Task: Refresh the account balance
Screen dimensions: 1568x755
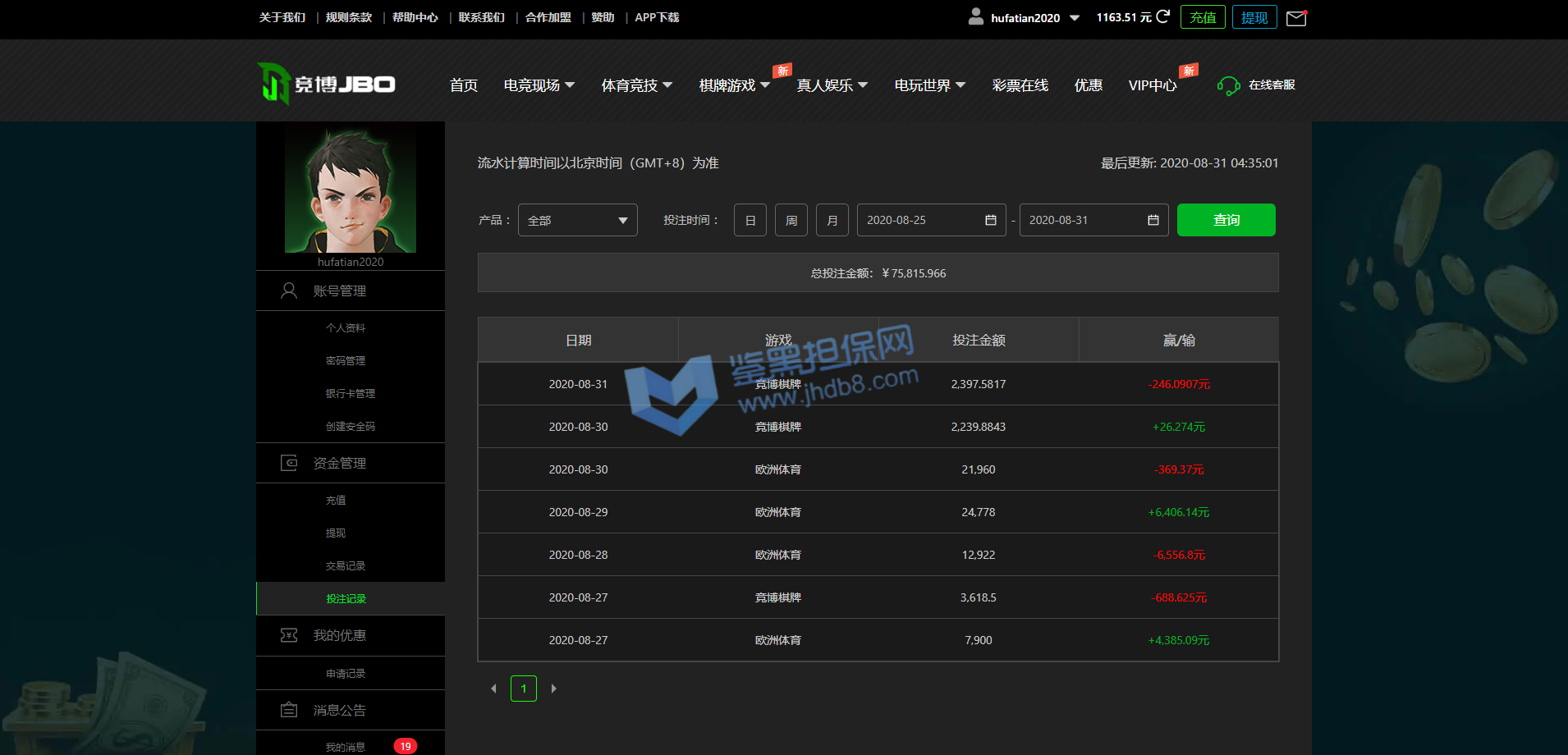Action: point(1162,16)
